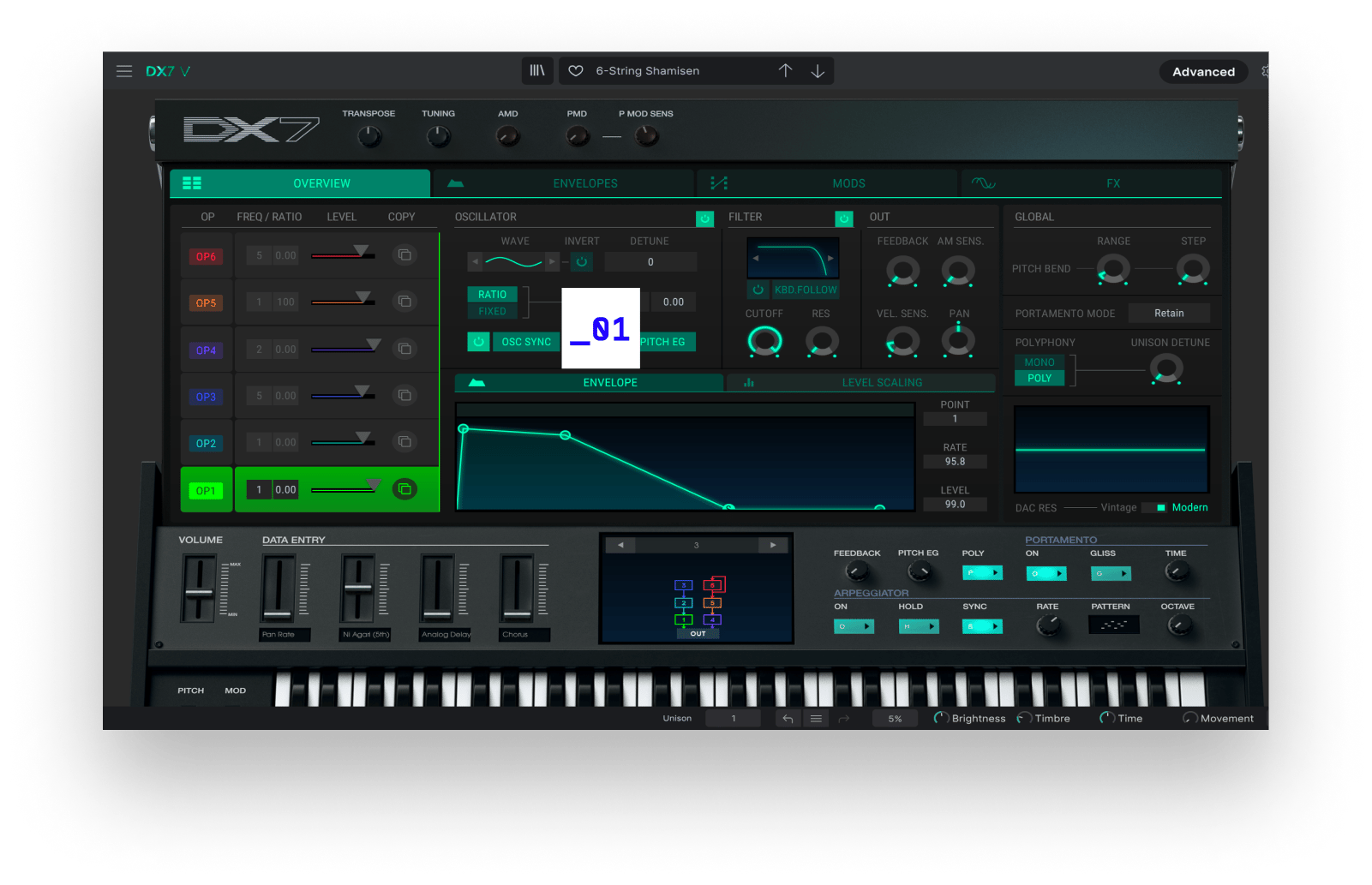Adjust the Timbre macro knob
Image resolution: width=1372 pixels, height=885 pixels.
click(1024, 718)
